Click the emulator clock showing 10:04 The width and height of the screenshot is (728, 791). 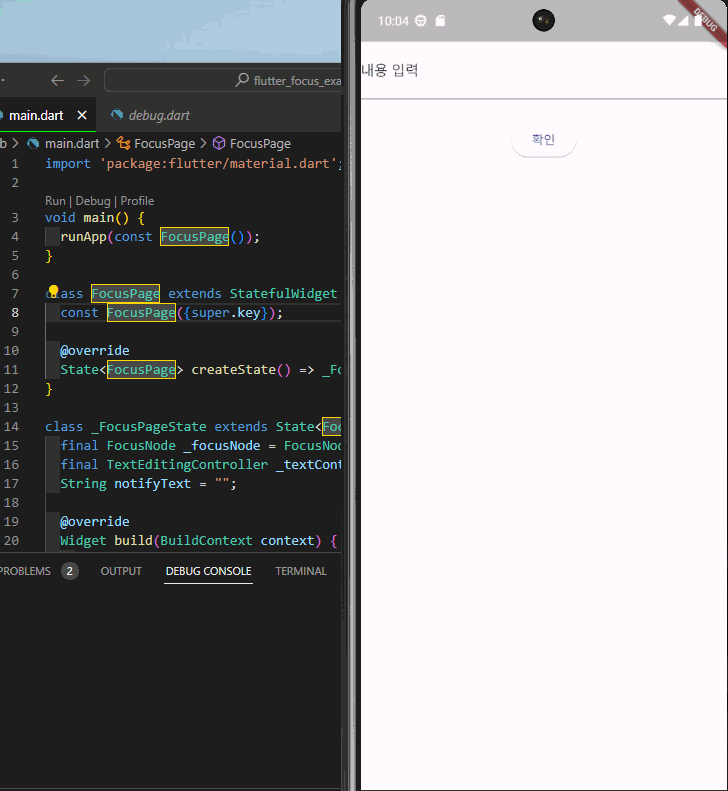393,21
